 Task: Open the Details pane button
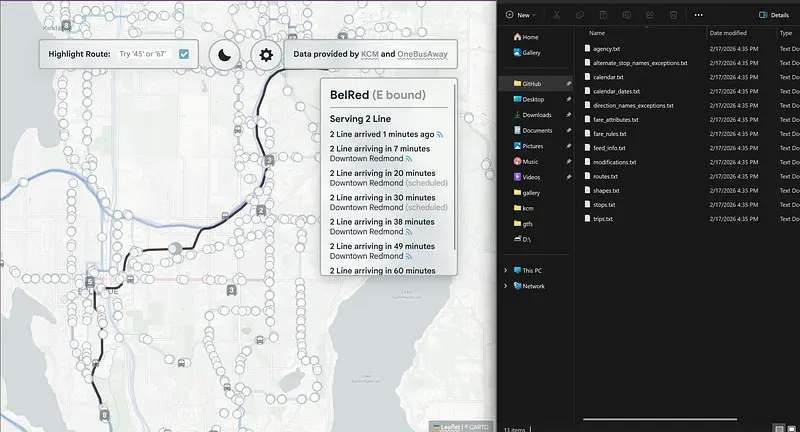tap(775, 15)
